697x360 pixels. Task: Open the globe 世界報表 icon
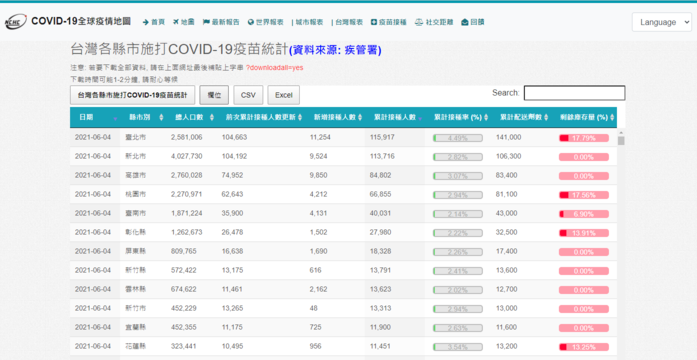pyautogui.click(x=251, y=22)
